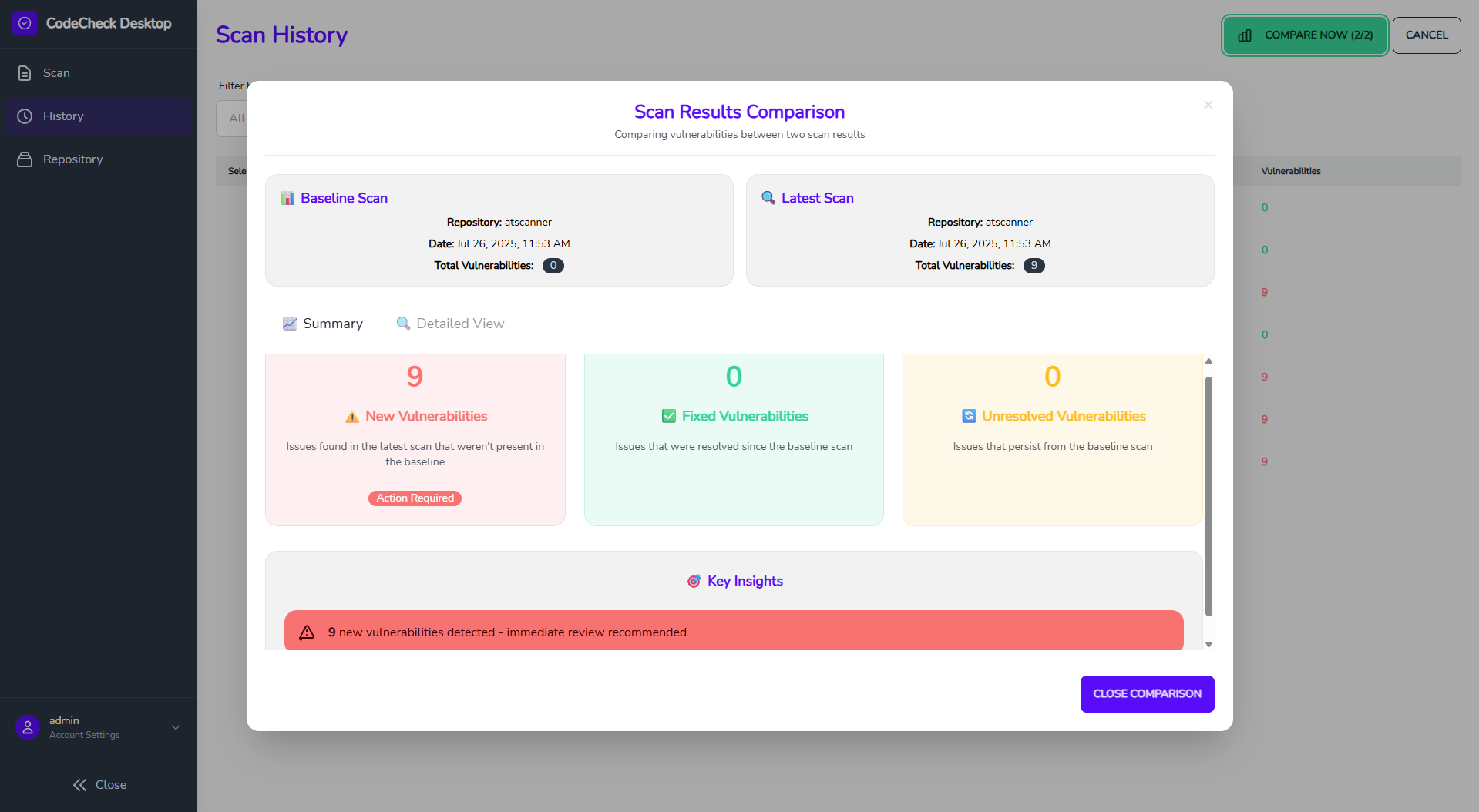The width and height of the screenshot is (1479, 812).
Task: Click the dialog scrollbar down arrow
Action: pos(1208,644)
